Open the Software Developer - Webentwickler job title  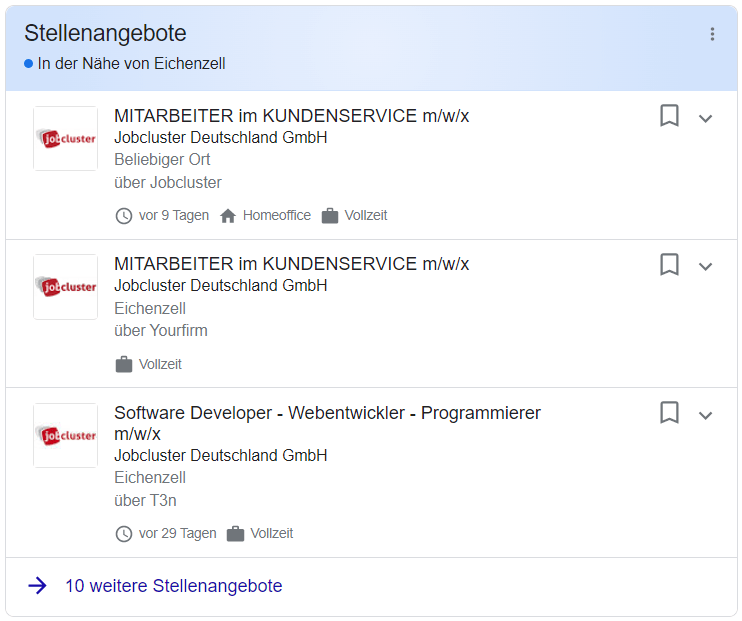327,413
